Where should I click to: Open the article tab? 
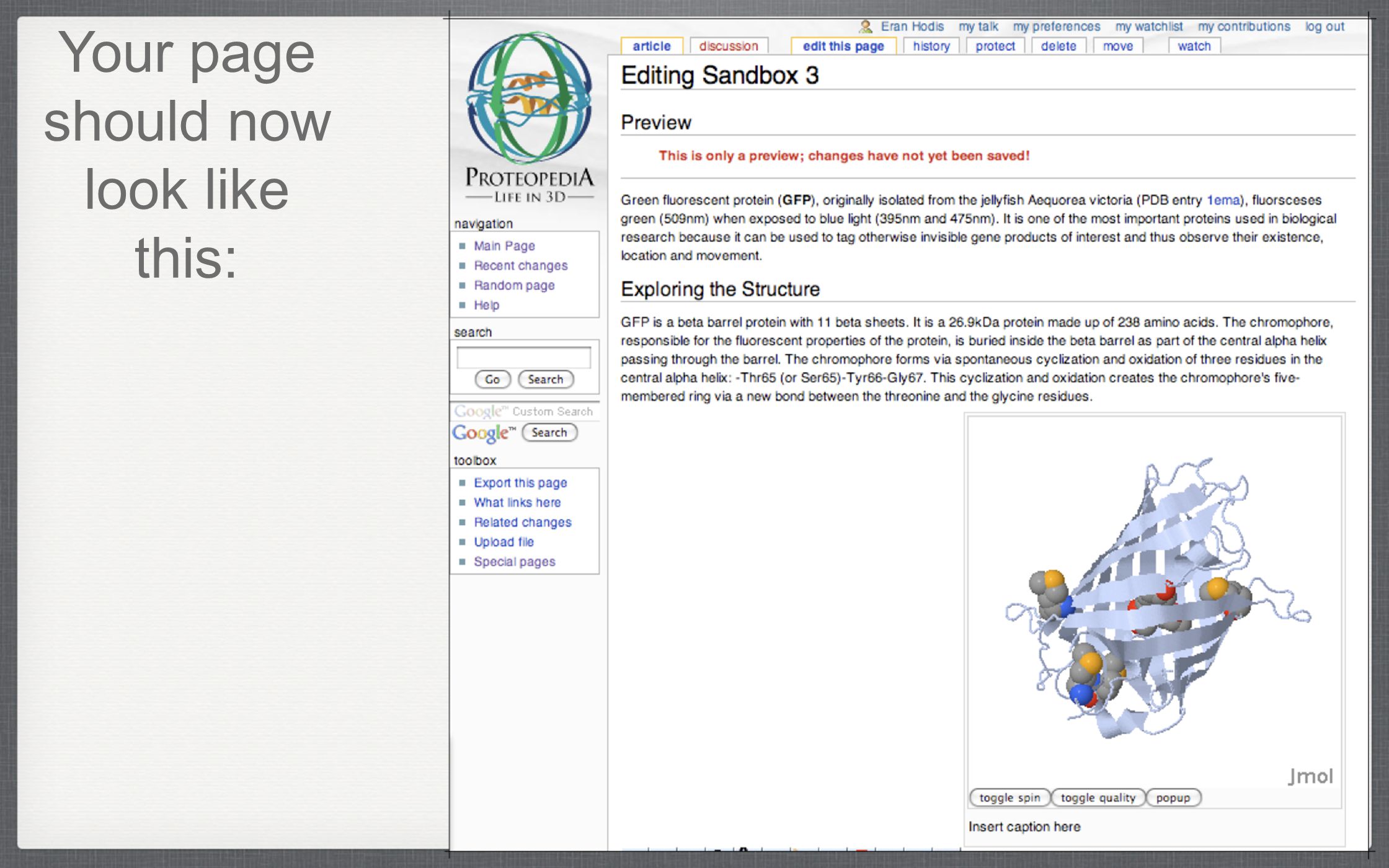tap(652, 46)
